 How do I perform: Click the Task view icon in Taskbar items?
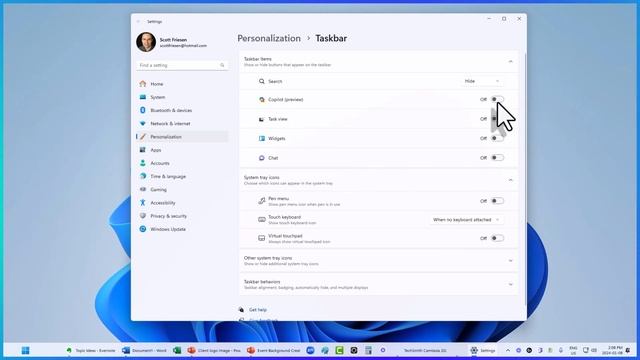(262, 119)
